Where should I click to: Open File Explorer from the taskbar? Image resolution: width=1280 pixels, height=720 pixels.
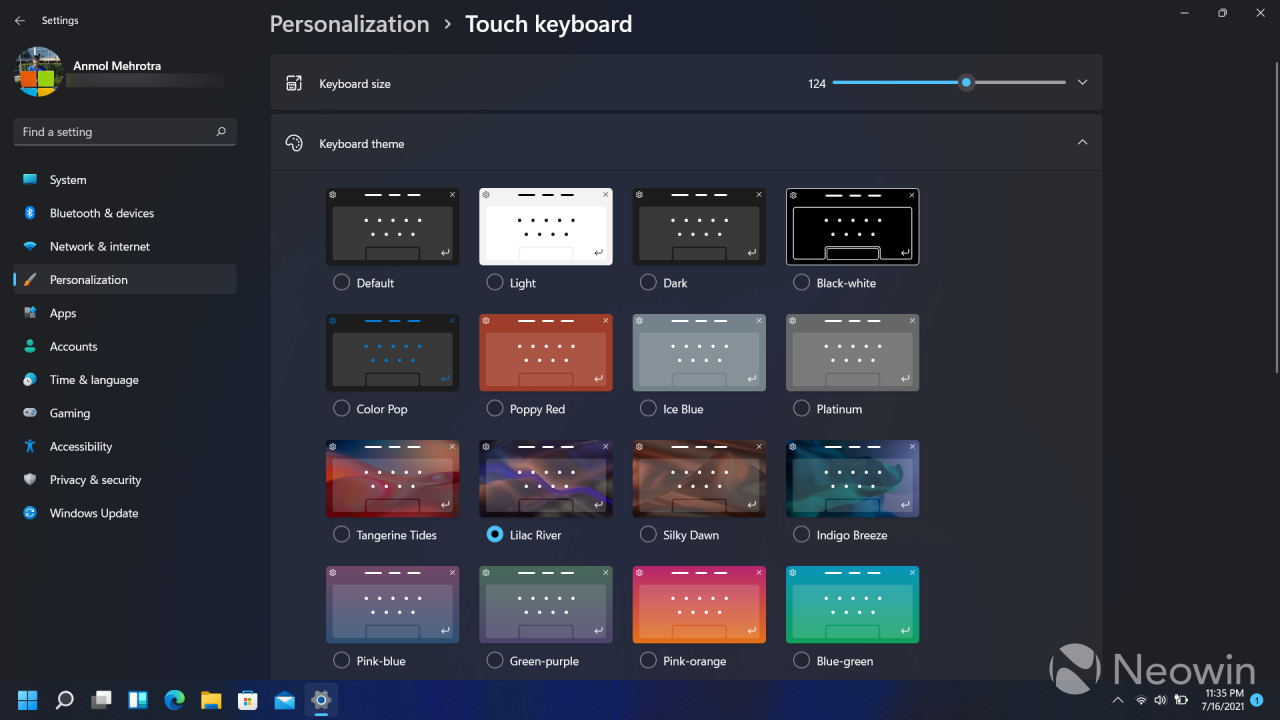click(x=211, y=700)
